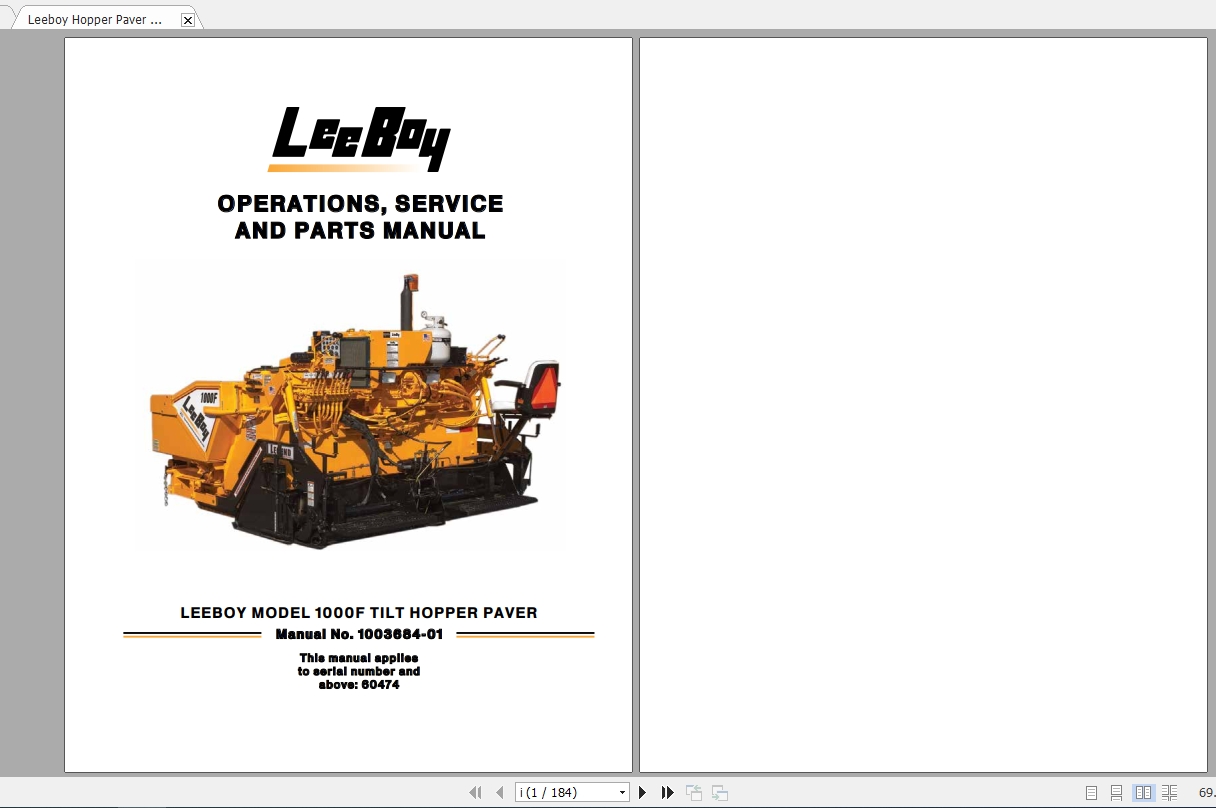Click the 'OPERATIONS, SERVICE' heading

[x=360, y=204]
